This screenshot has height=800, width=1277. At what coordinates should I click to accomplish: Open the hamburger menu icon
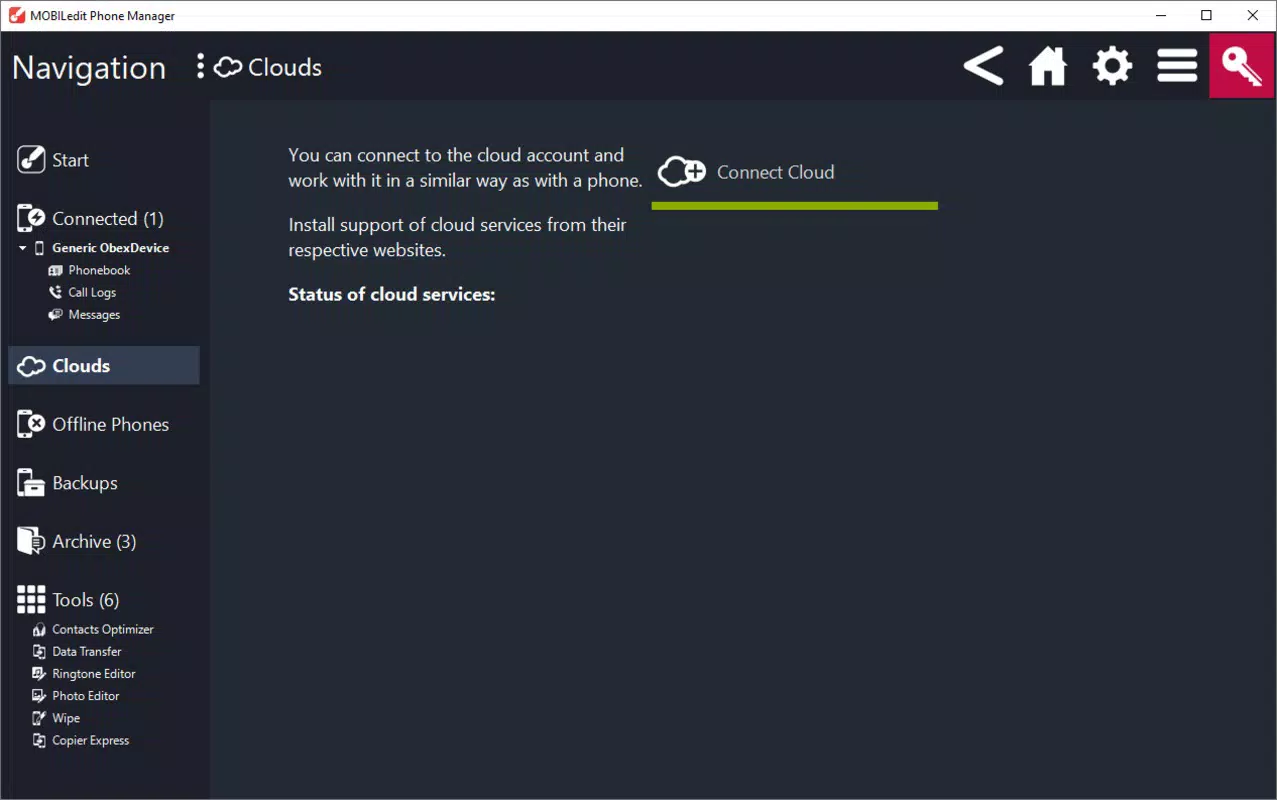[1177, 67]
